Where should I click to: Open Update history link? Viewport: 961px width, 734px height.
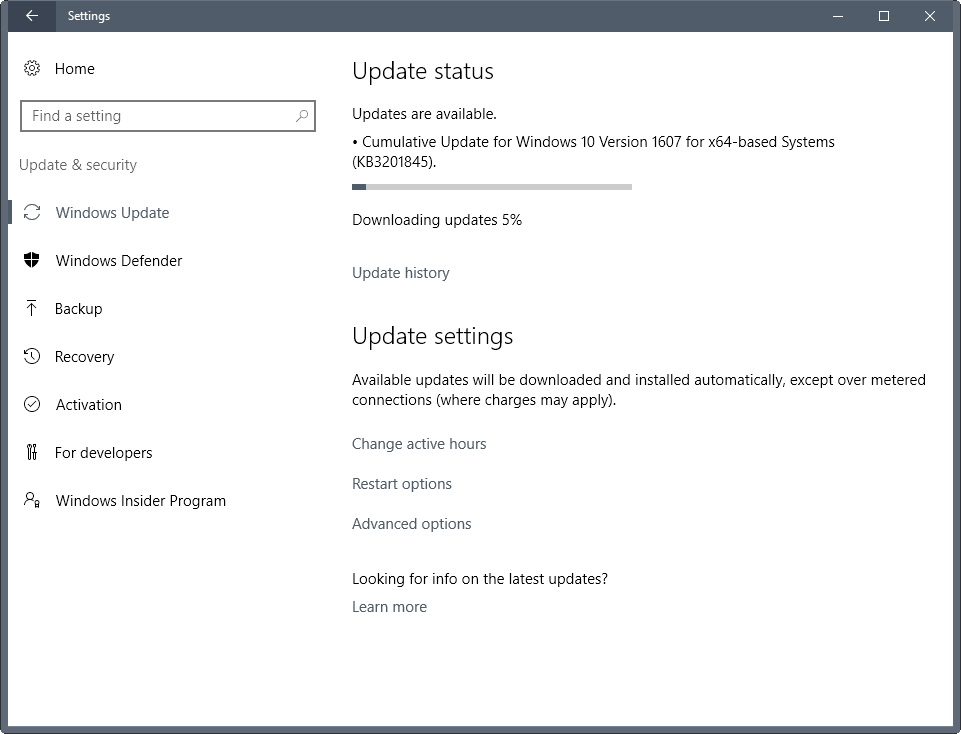click(x=401, y=273)
